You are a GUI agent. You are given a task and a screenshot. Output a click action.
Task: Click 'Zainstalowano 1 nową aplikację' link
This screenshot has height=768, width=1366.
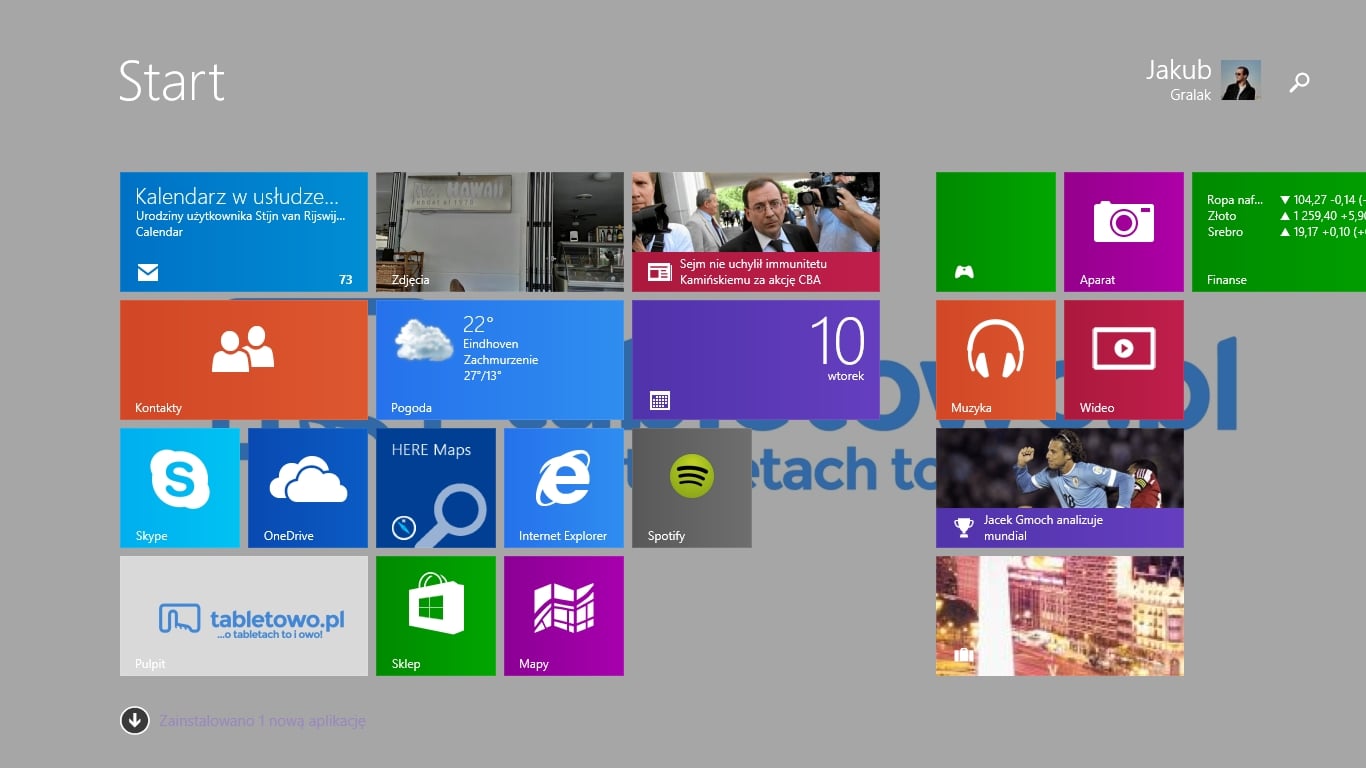(263, 720)
